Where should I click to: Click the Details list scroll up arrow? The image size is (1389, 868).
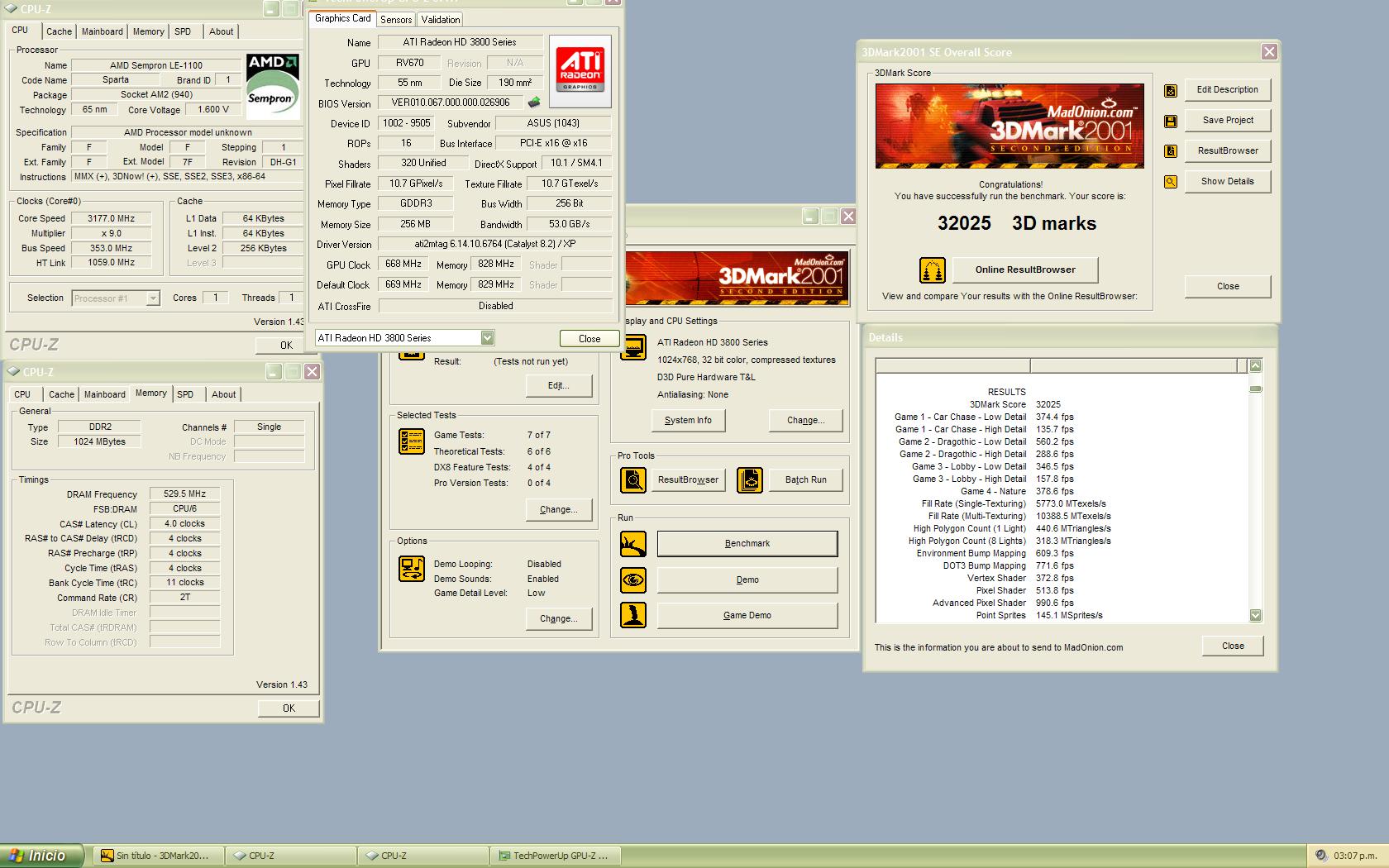[x=1256, y=365]
